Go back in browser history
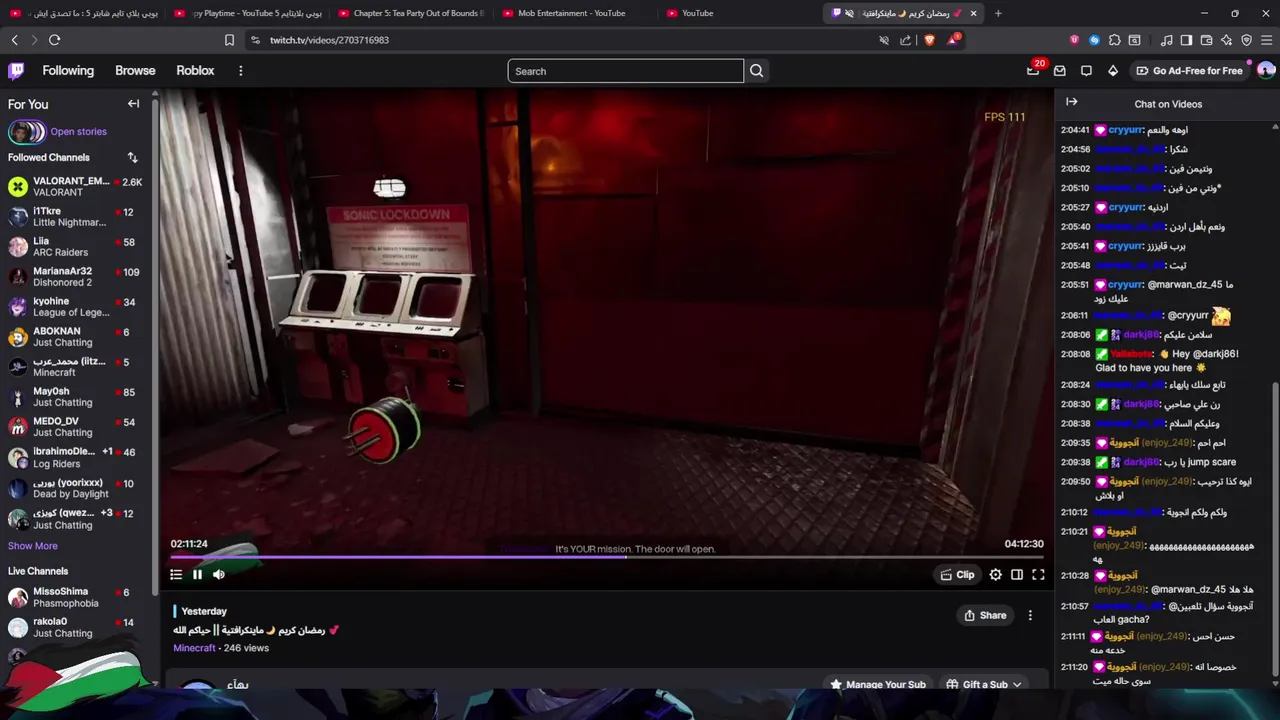Viewport: 1280px width, 720px height. point(14,40)
